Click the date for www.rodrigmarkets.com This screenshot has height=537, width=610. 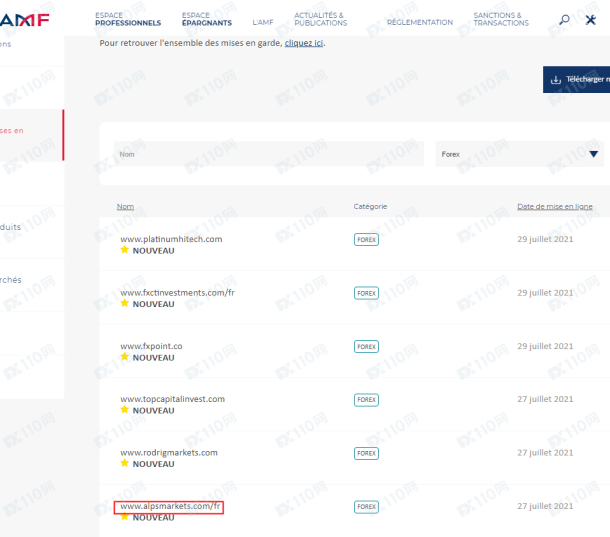pos(545,453)
